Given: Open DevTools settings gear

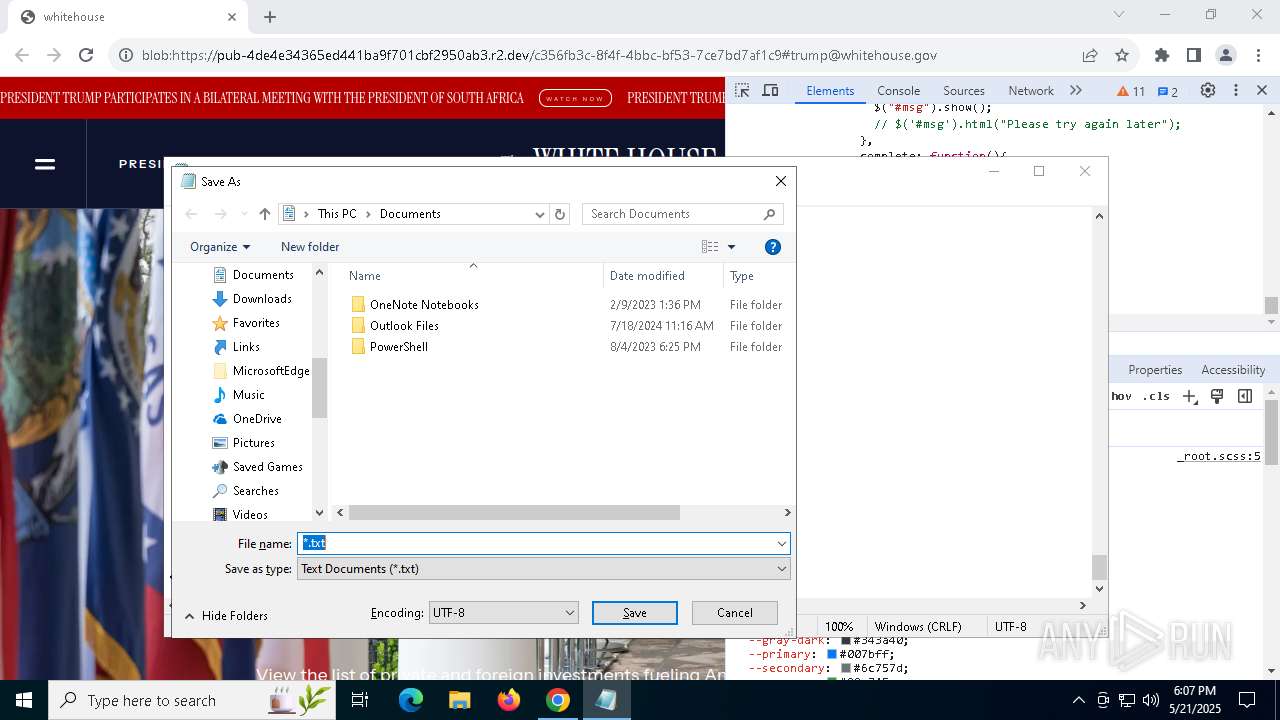Looking at the screenshot, I should pos(1208,91).
